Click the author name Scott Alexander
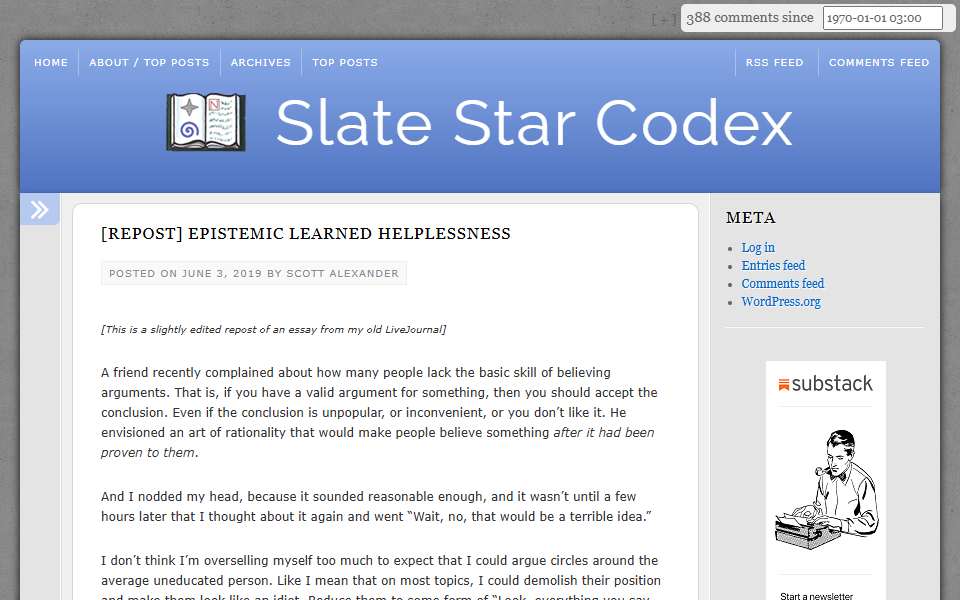Image resolution: width=960 pixels, height=600 pixels. (342, 274)
